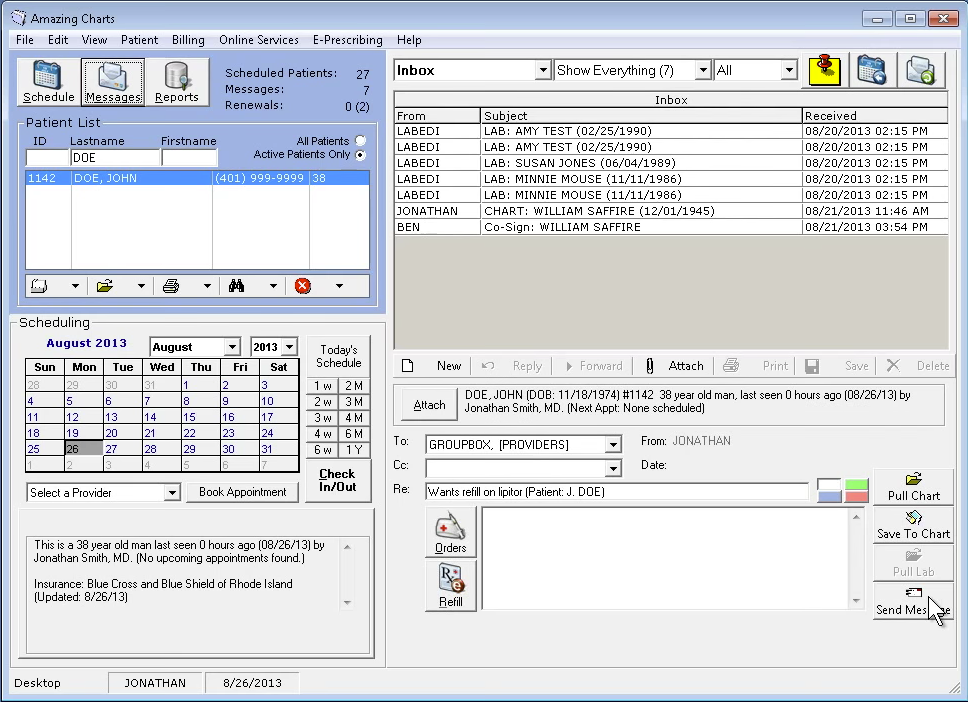This screenshot has width=968, height=702.
Task: Expand the Inbox folder dropdown
Action: tap(543, 71)
